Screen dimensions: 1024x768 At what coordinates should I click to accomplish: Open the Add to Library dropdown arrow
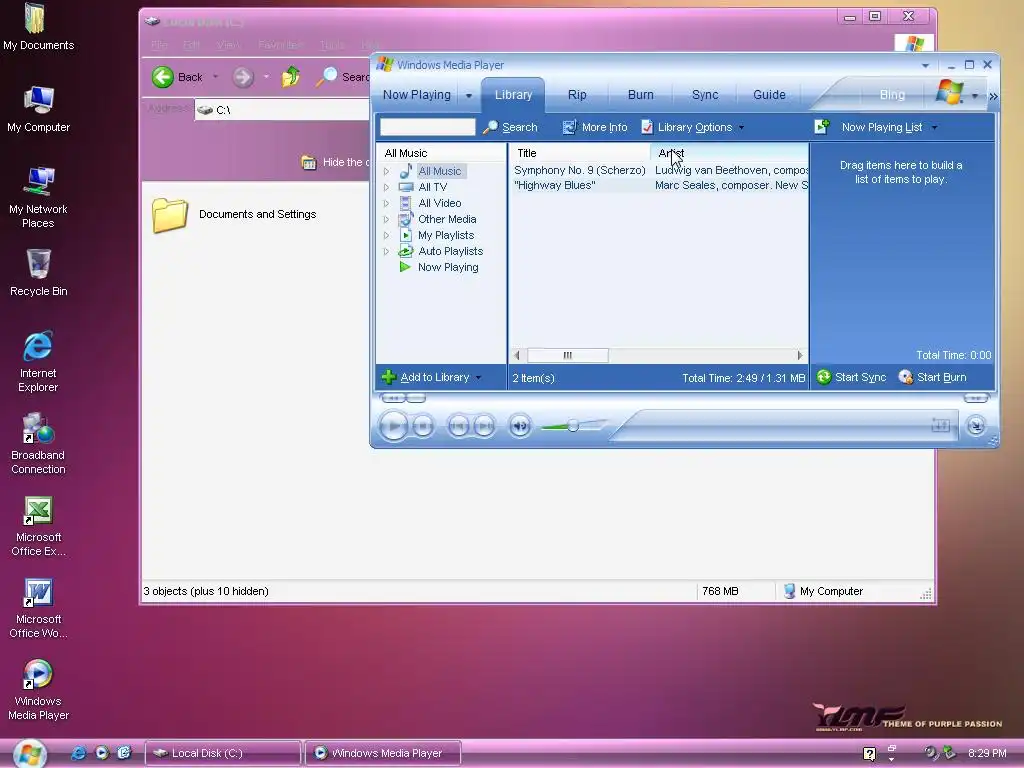pos(479,377)
